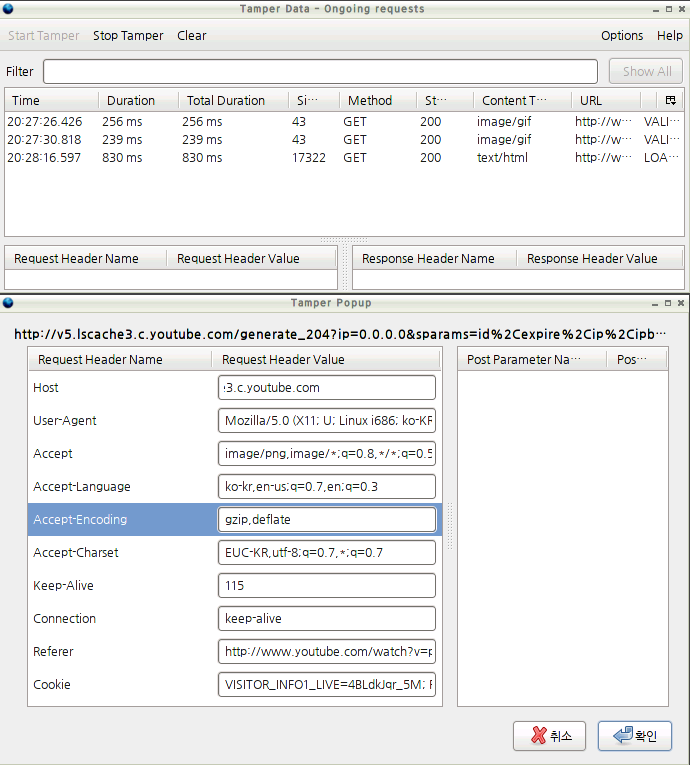Click the Show All button

pyautogui.click(x=647, y=71)
